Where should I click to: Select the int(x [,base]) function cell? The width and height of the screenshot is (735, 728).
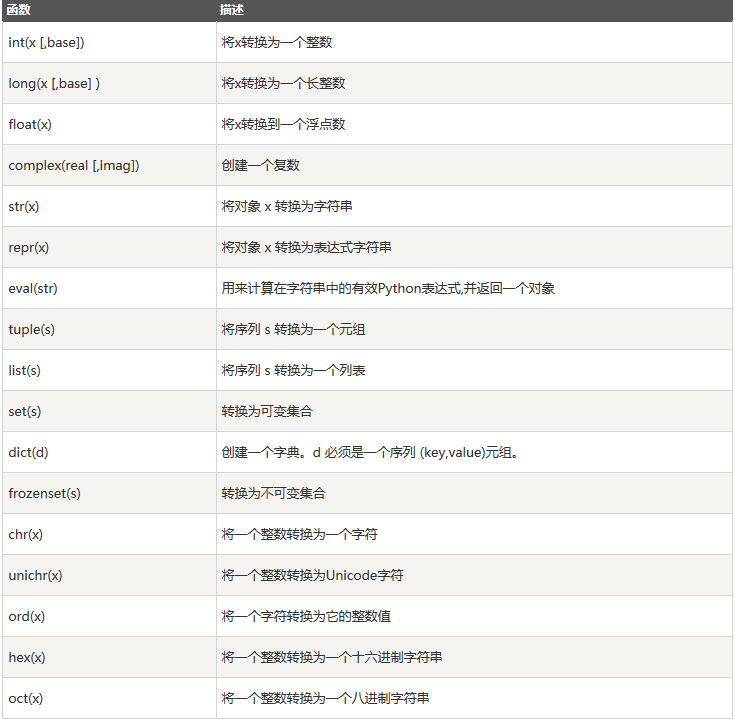pos(46,42)
